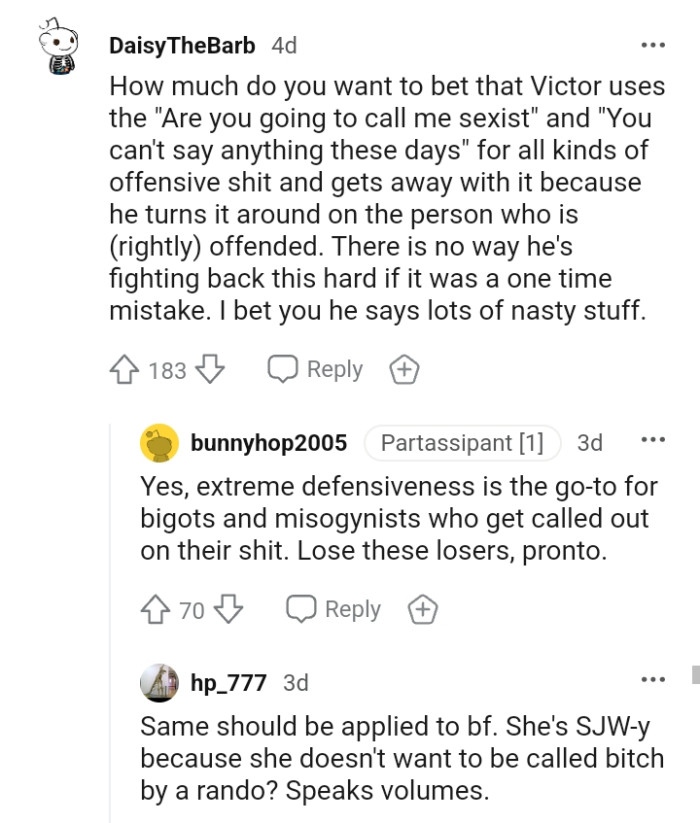Open the award menu on DaisyTheBarb's comment
Image resolution: width=700 pixels, height=823 pixels.
coord(404,369)
